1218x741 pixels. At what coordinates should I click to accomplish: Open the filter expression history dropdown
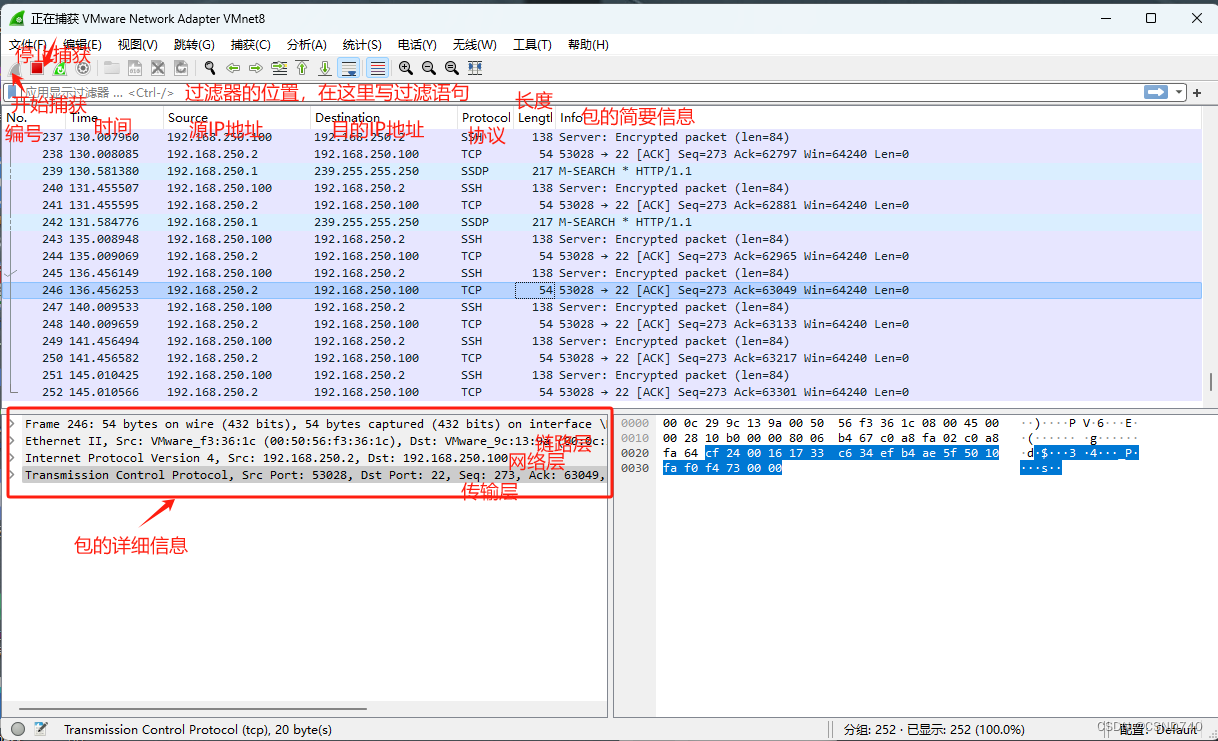(x=1178, y=92)
